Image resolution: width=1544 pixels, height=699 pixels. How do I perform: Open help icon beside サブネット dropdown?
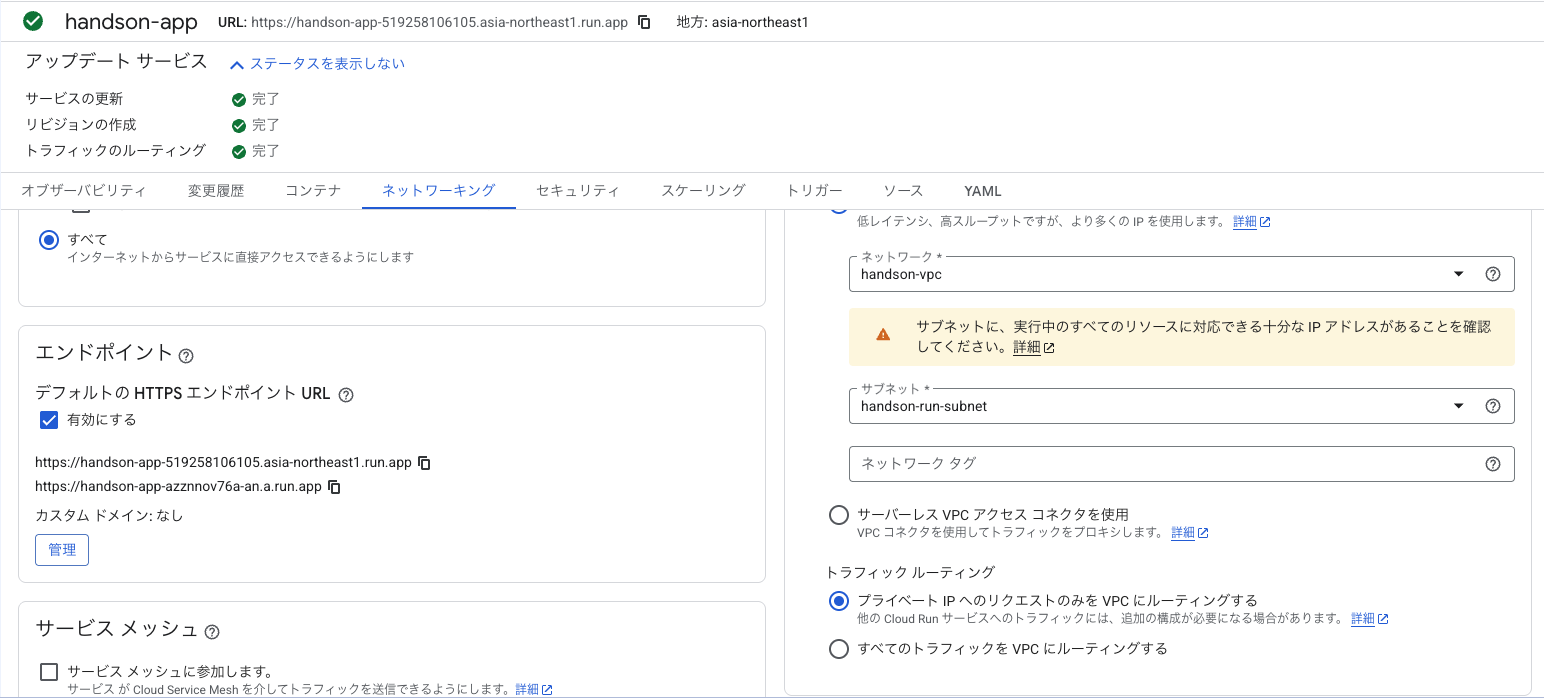coord(1493,406)
